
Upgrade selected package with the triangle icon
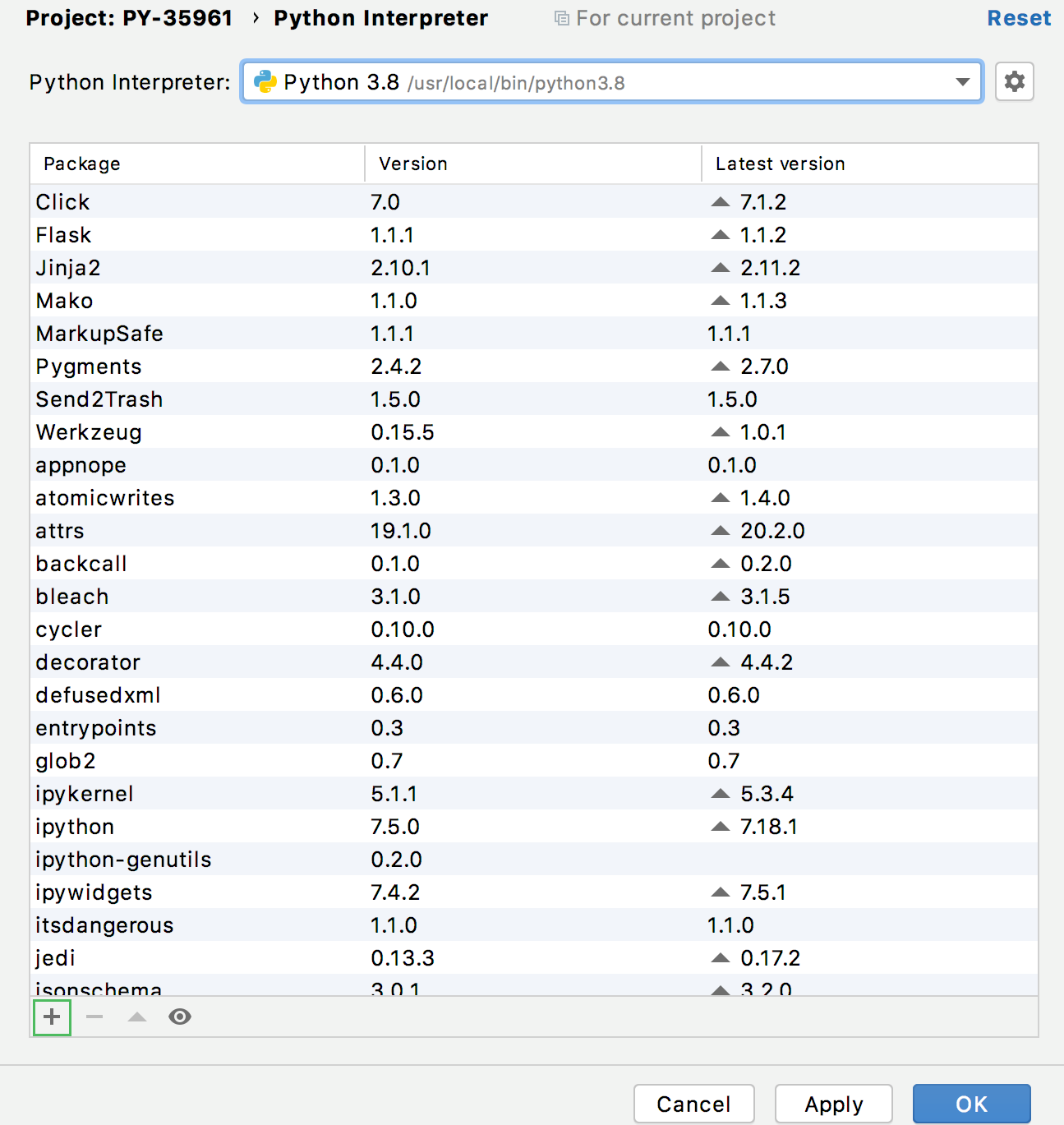click(x=136, y=1017)
